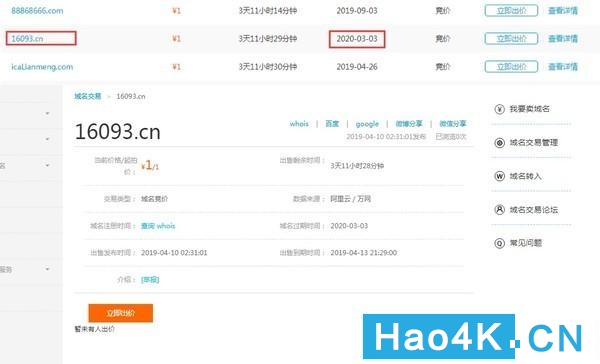Click publish time 2019-04-10 02:31:01 in the details table
600x364 pixels.
(x=174, y=253)
